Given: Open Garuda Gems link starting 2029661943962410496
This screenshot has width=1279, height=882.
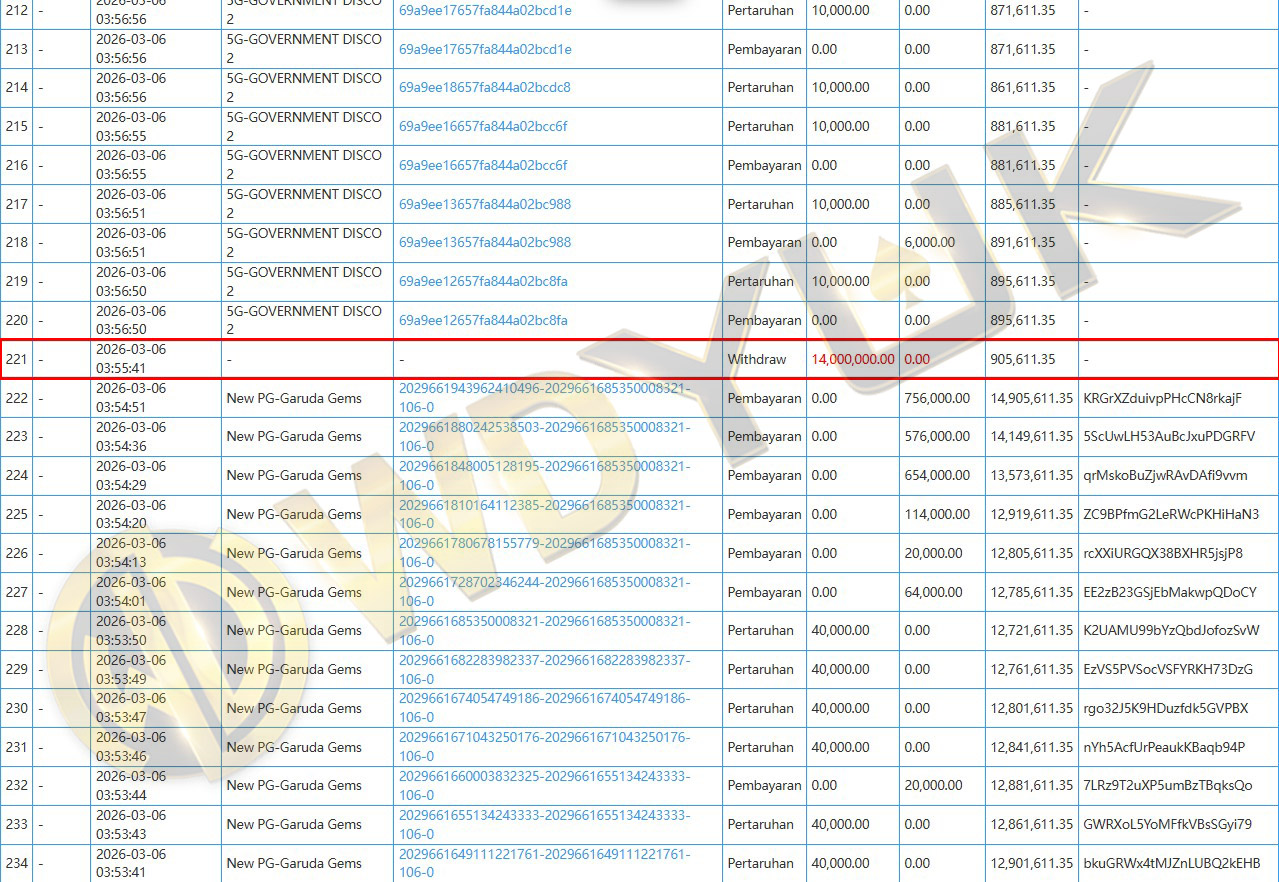Looking at the screenshot, I should (544, 388).
